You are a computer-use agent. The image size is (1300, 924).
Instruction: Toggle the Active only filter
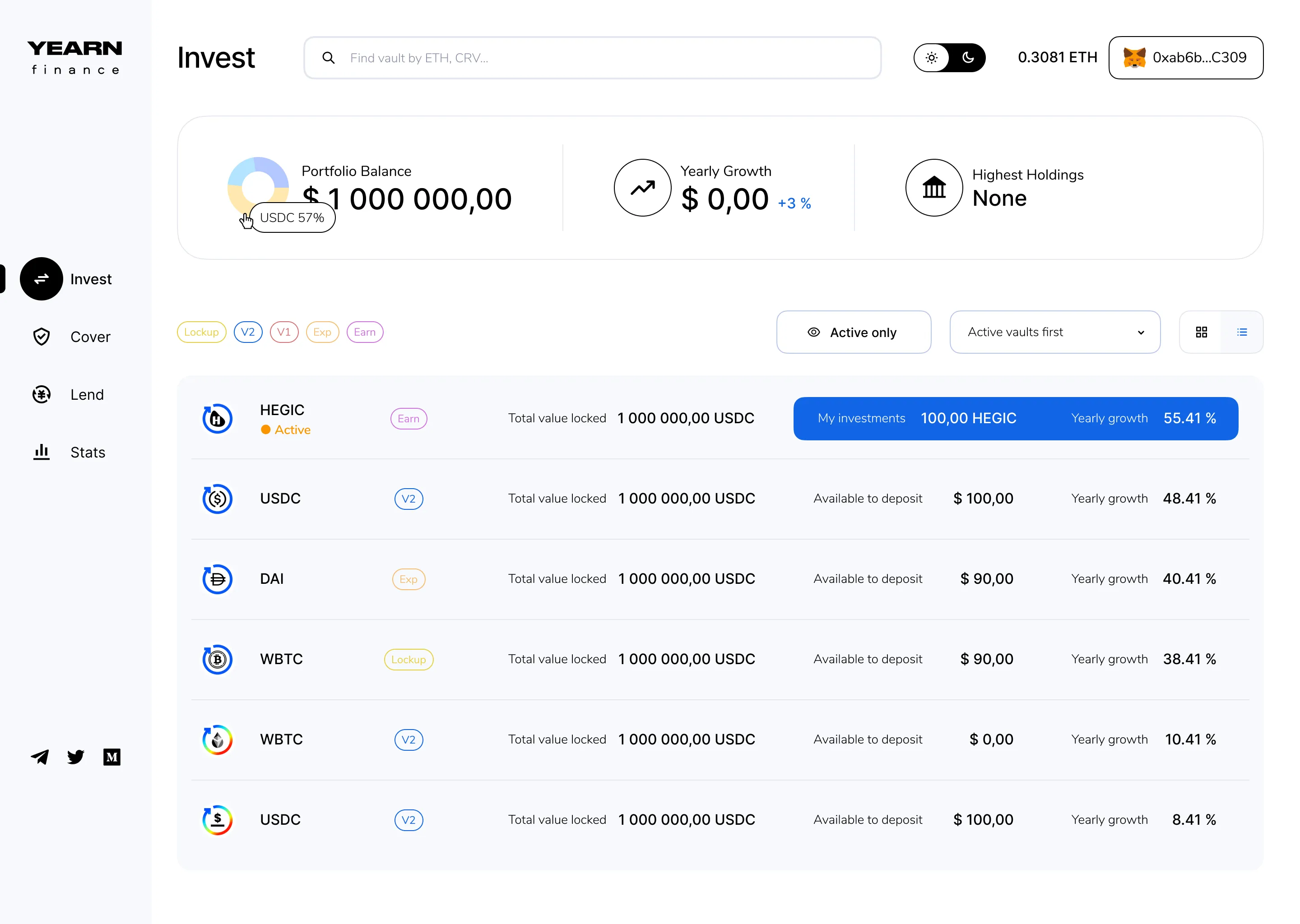853,332
